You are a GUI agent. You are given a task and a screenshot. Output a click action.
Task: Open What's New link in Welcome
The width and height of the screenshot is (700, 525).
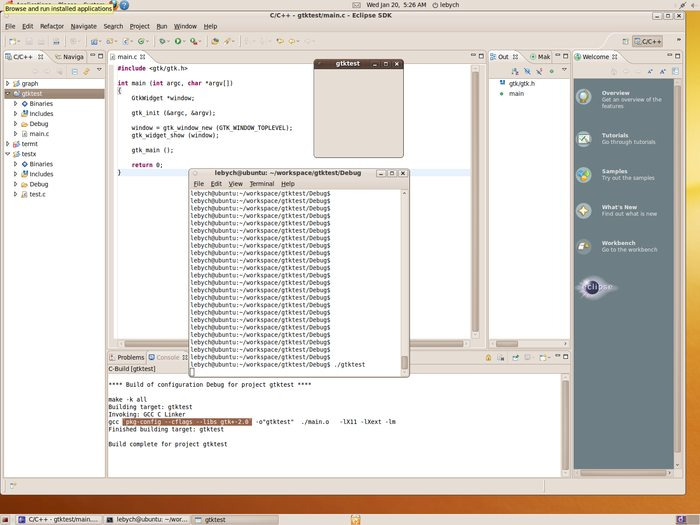(x=619, y=207)
